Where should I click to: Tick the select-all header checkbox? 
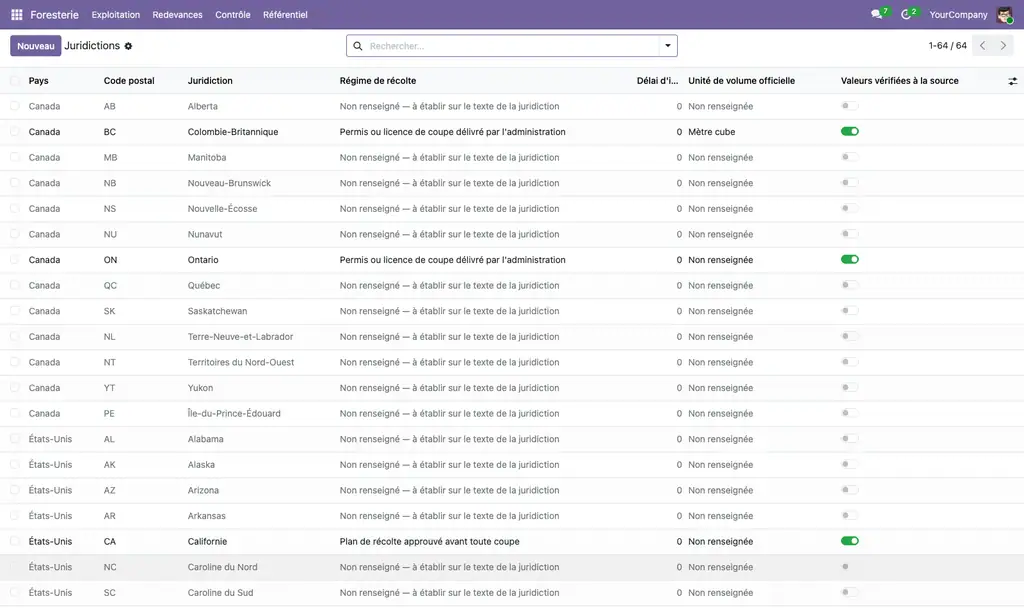click(15, 81)
